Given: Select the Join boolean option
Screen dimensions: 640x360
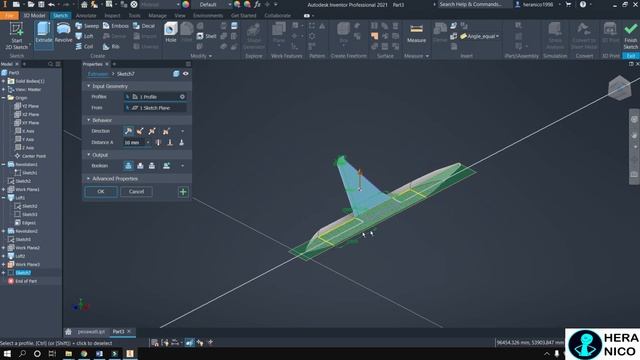Looking at the screenshot, I should point(128,166).
